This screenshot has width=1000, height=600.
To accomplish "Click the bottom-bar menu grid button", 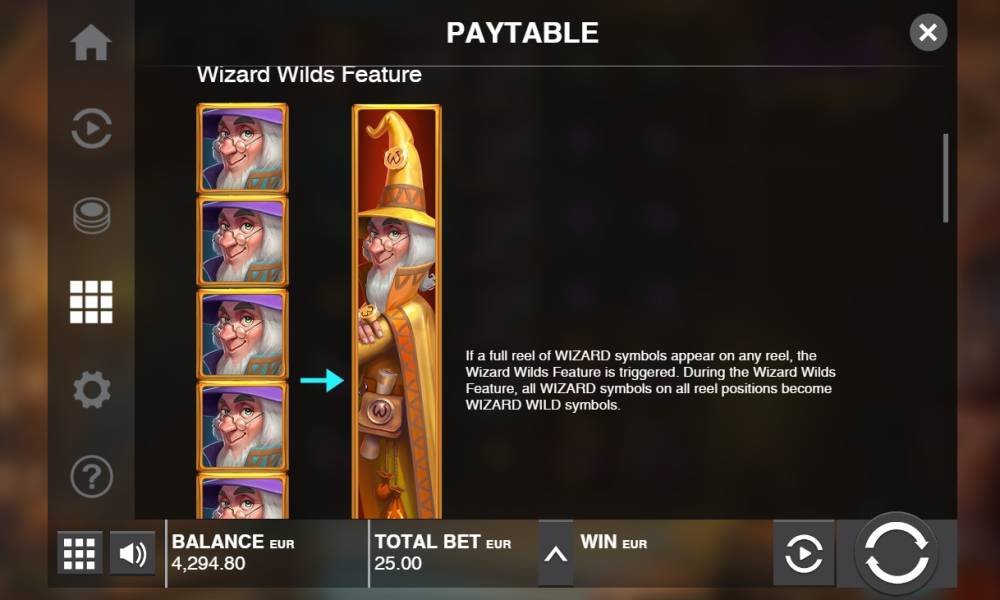I will [80, 553].
